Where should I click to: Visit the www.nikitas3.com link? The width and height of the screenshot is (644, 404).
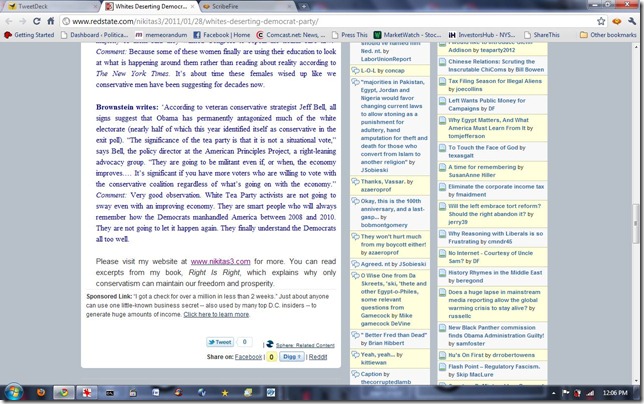[x=221, y=262]
